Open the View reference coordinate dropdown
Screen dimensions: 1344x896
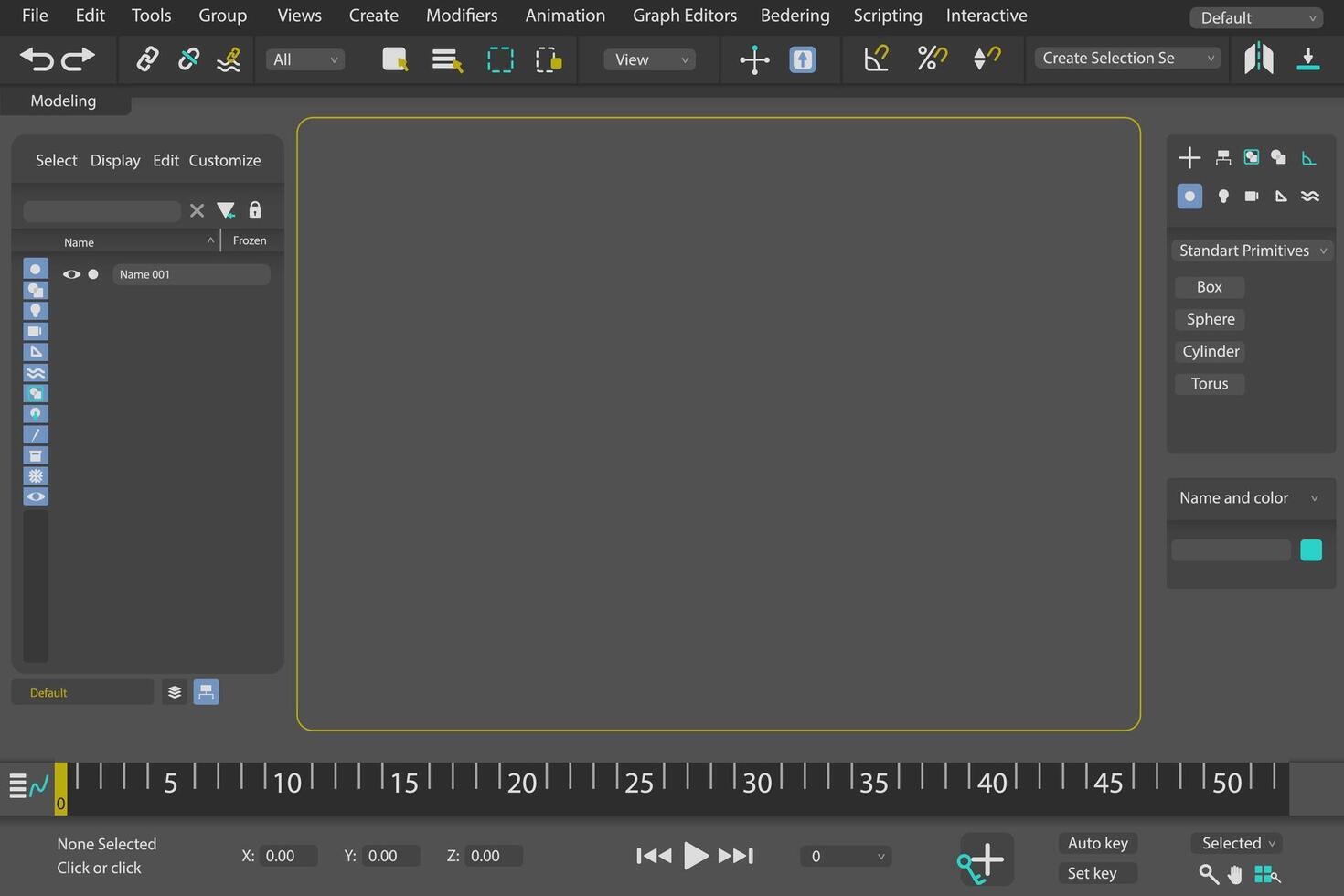tap(648, 59)
